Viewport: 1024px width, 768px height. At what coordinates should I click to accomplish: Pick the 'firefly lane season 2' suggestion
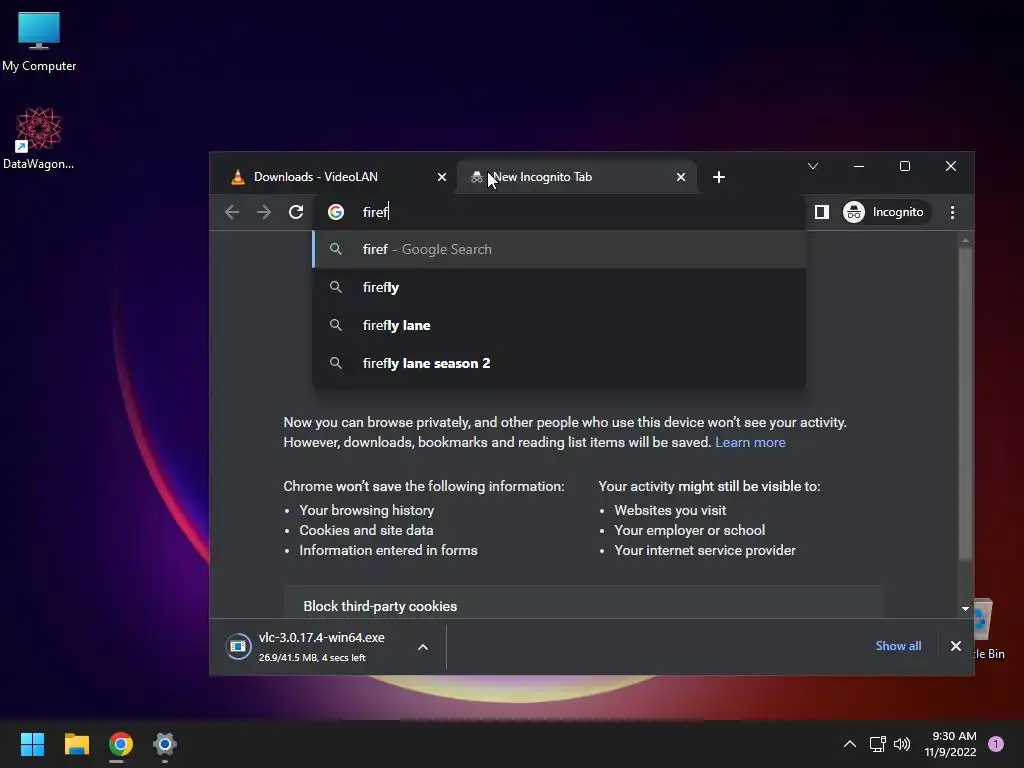click(559, 363)
